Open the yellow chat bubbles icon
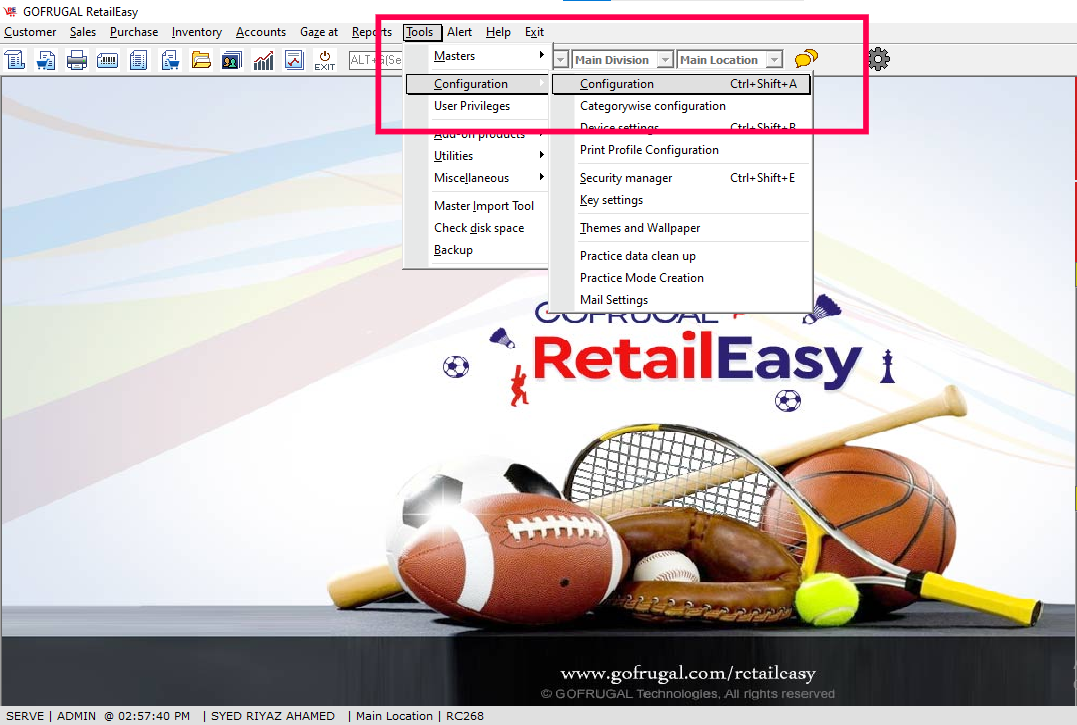1077x725 pixels. [x=806, y=59]
